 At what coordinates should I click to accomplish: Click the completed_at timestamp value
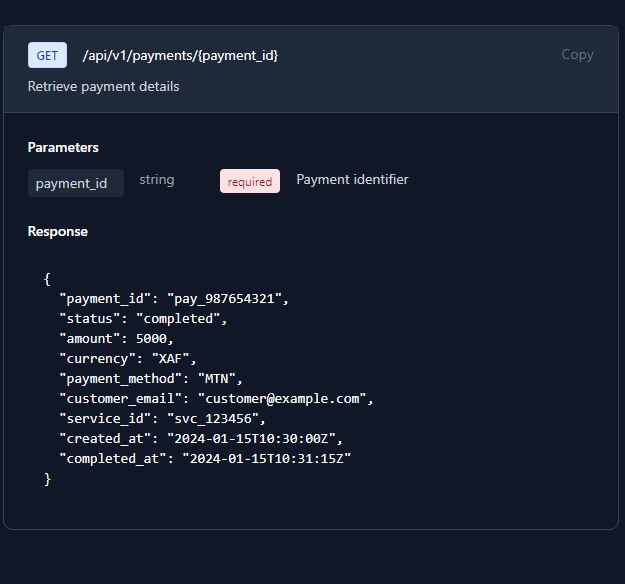point(266,458)
